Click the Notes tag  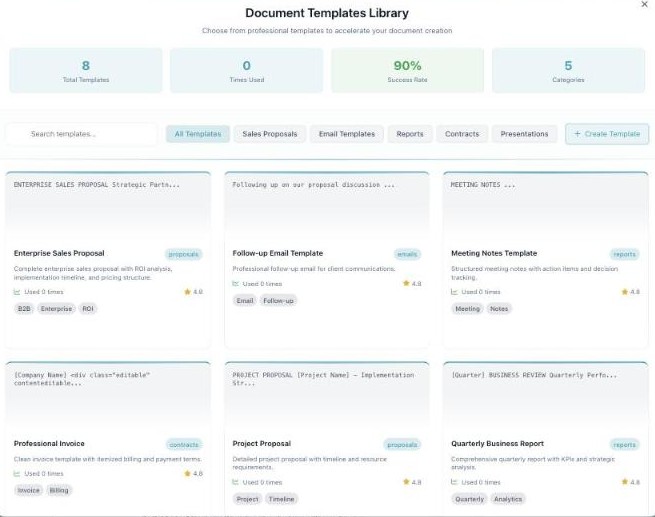pyautogui.click(x=499, y=309)
